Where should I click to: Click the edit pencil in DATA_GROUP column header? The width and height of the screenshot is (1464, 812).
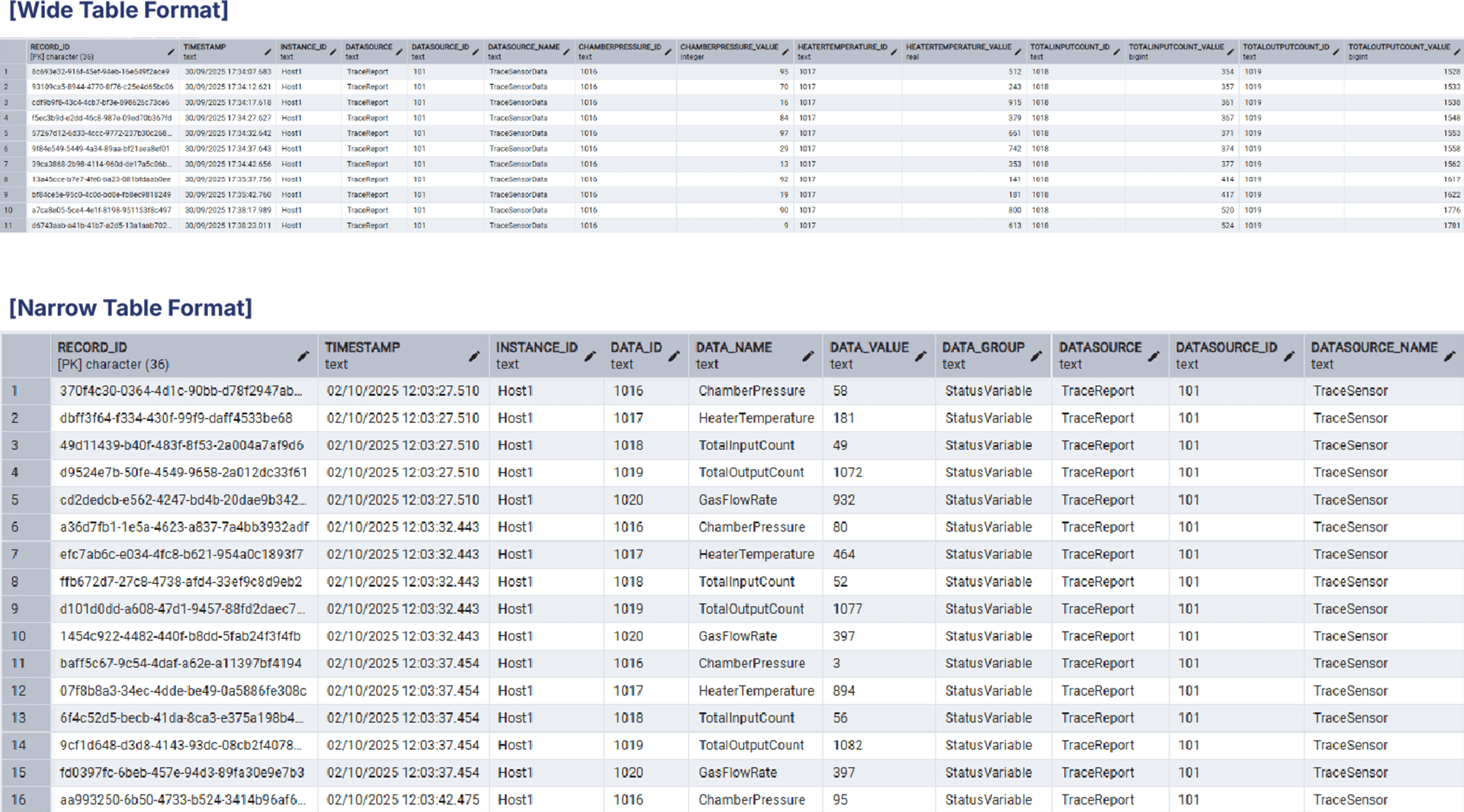pyautogui.click(x=1036, y=356)
